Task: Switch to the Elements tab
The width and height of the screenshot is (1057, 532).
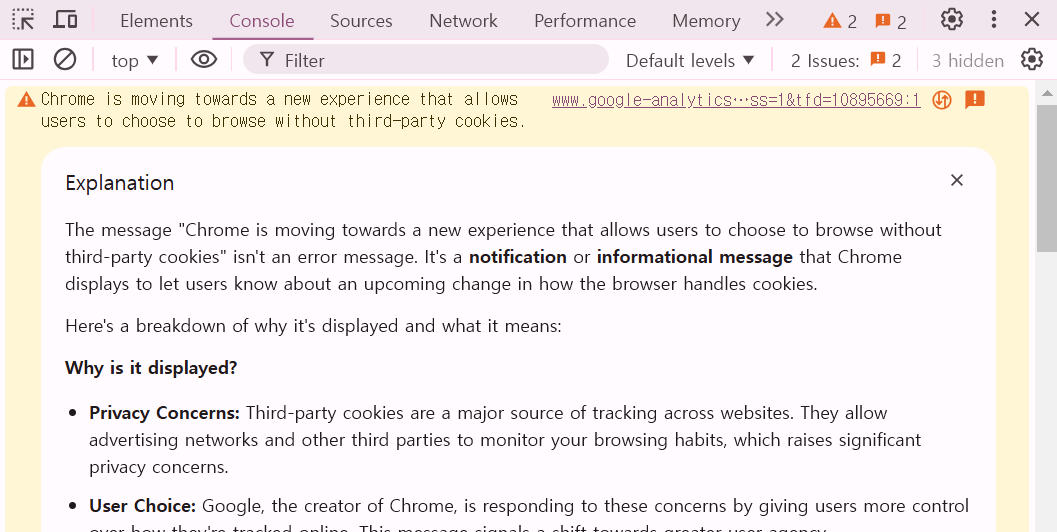Action: pyautogui.click(x=156, y=21)
